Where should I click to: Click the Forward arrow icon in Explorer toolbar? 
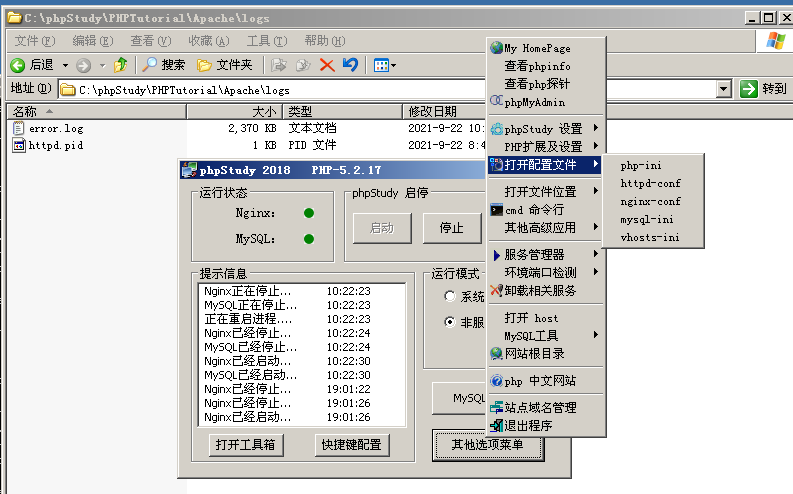(x=83, y=65)
